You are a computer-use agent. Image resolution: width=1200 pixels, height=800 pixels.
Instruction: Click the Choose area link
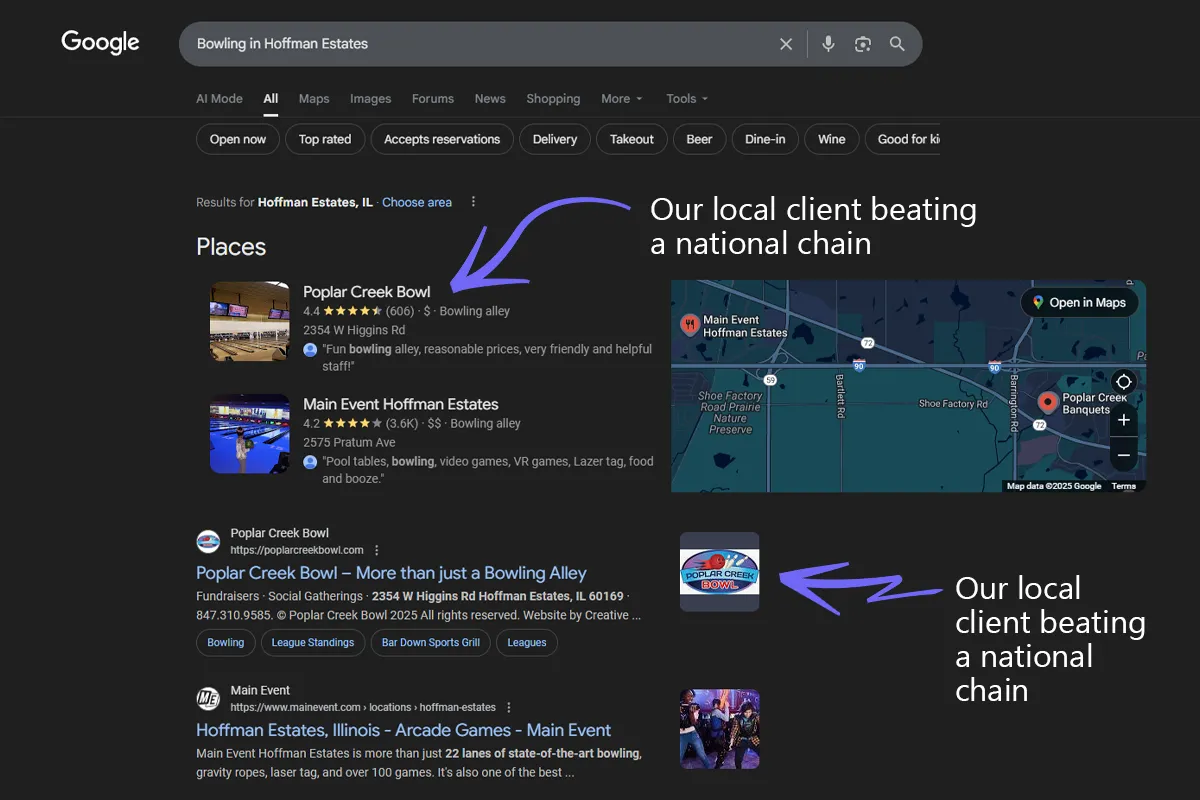tap(417, 202)
